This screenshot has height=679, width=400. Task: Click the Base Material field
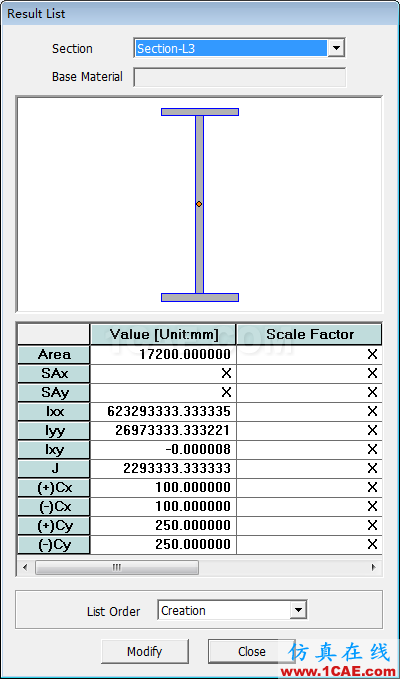coord(240,77)
